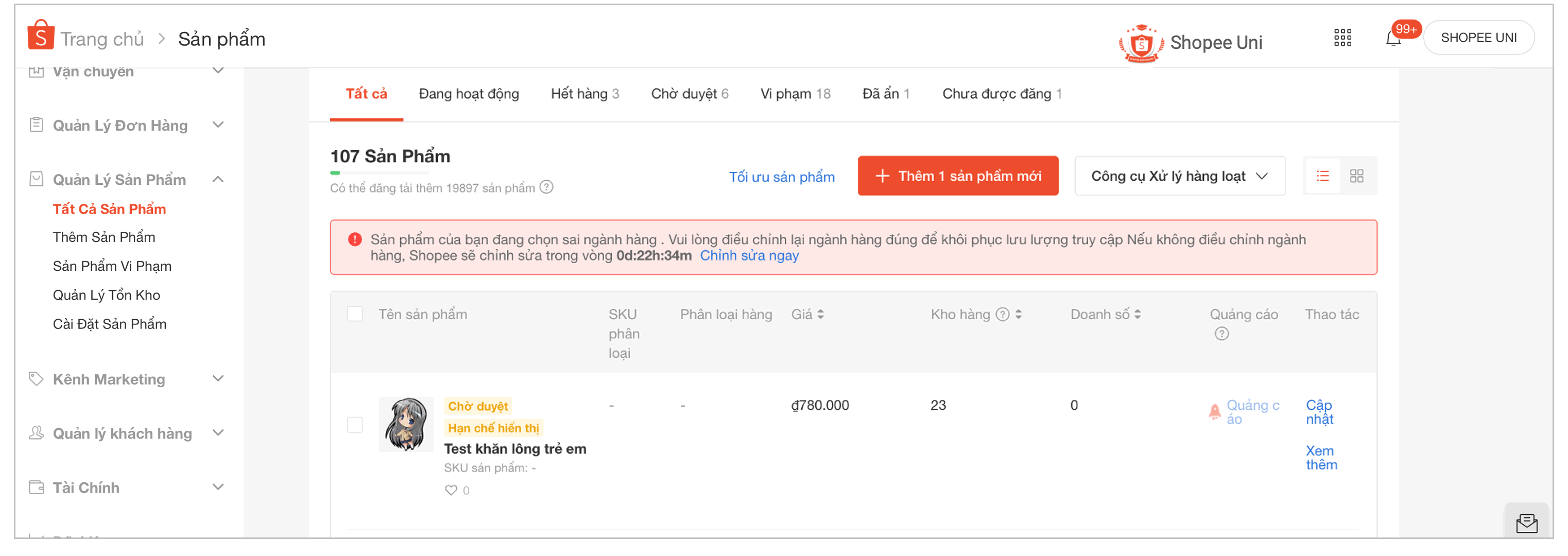The image size is (1568, 556).
Task: Switch to Hết hàng tab
Action: (x=584, y=94)
